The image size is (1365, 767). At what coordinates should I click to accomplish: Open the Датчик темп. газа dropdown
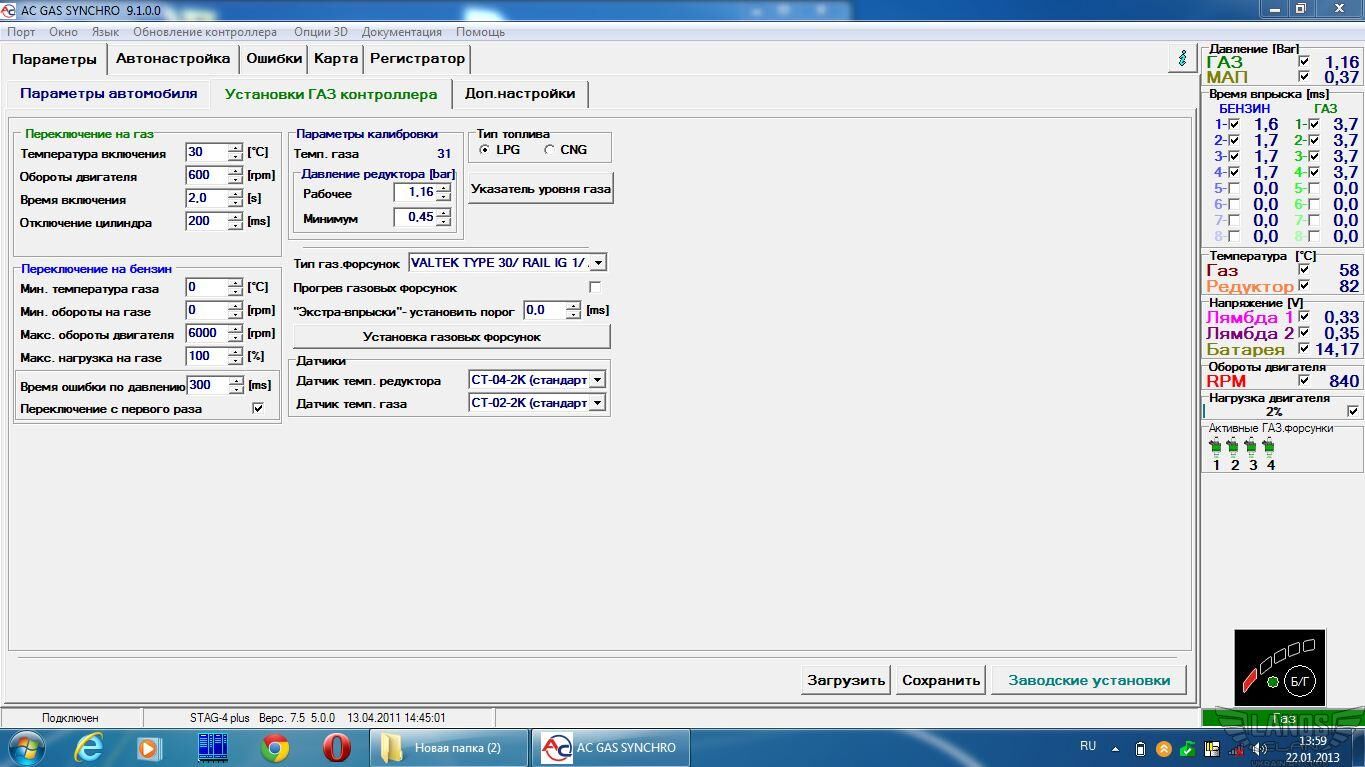coord(597,403)
